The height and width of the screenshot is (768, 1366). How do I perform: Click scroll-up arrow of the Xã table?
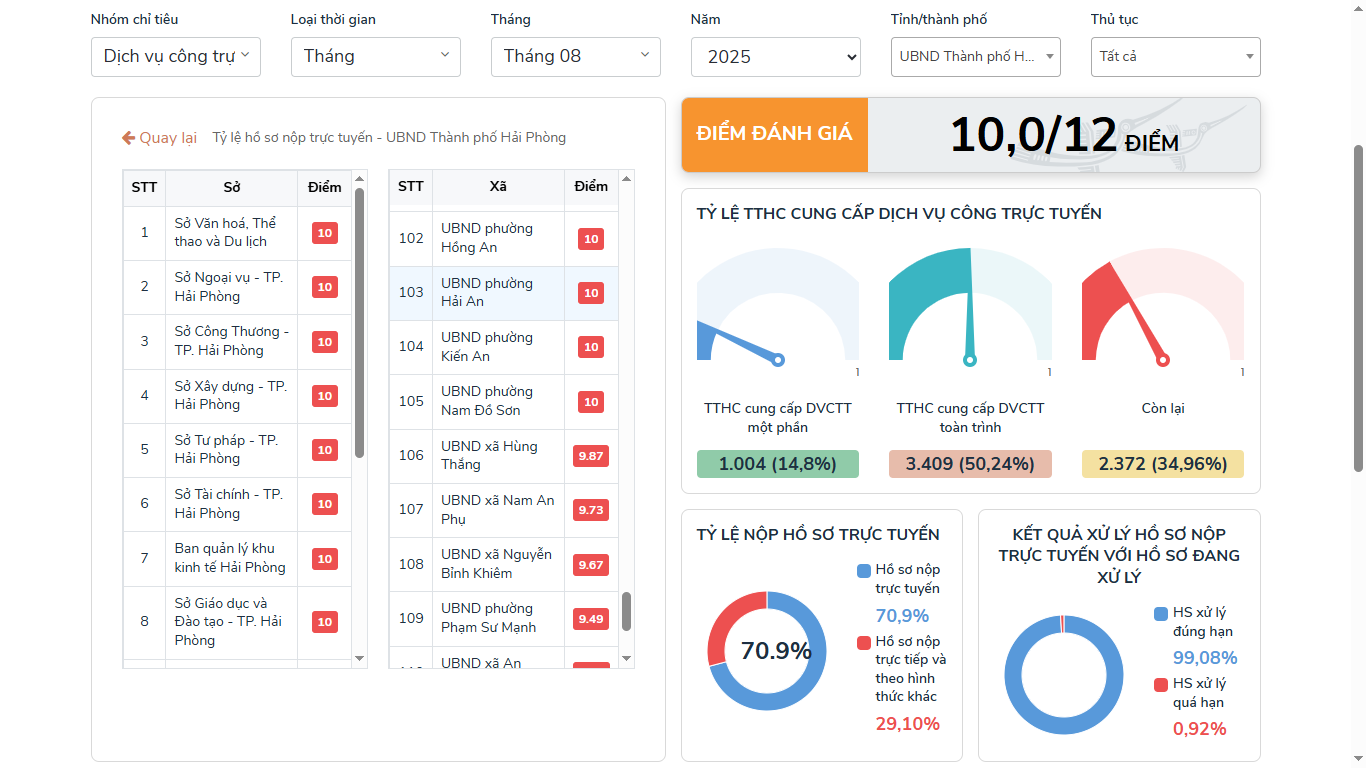point(627,179)
